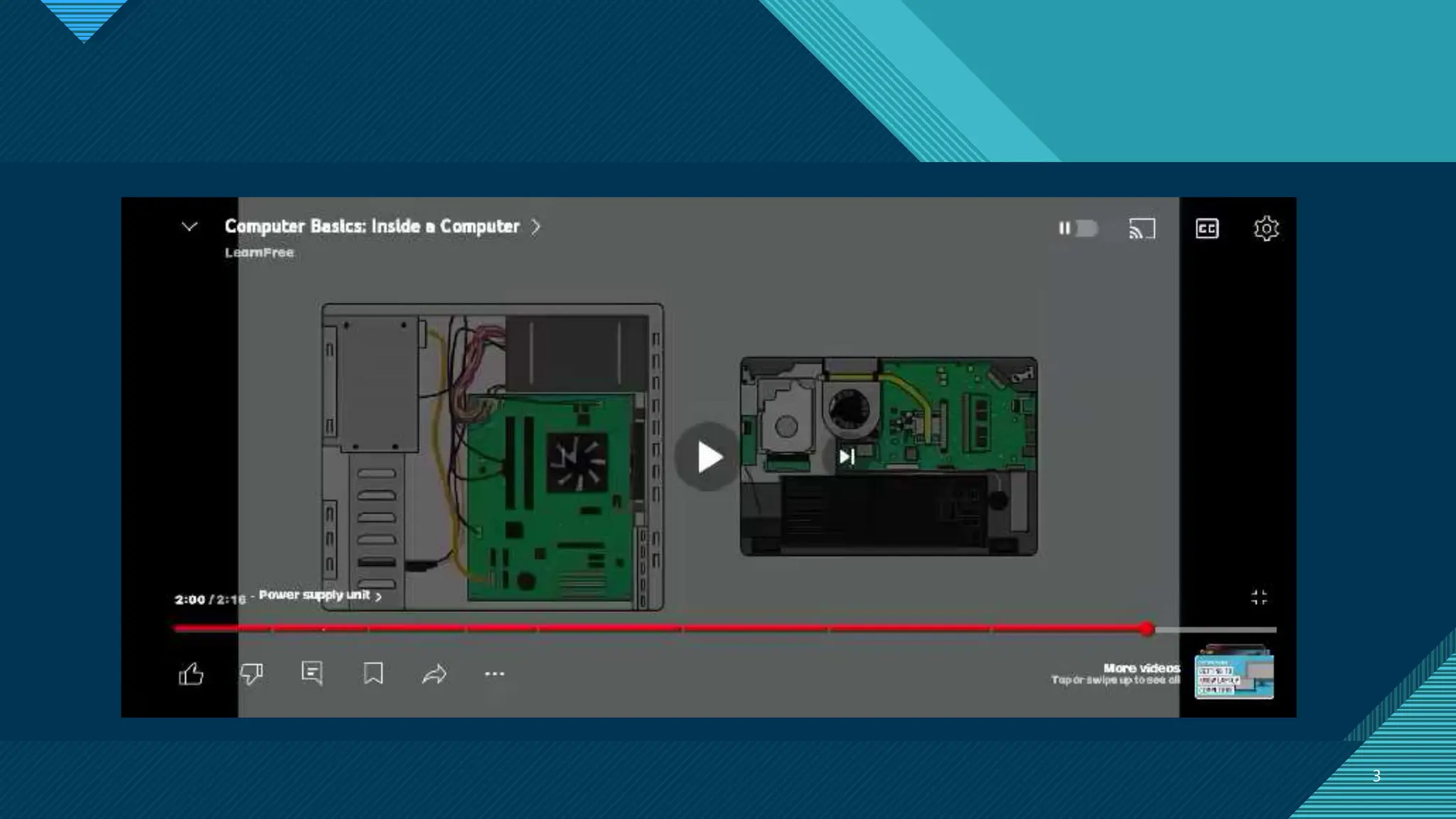
Task: Skip to the next video
Action: tap(846, 456)
